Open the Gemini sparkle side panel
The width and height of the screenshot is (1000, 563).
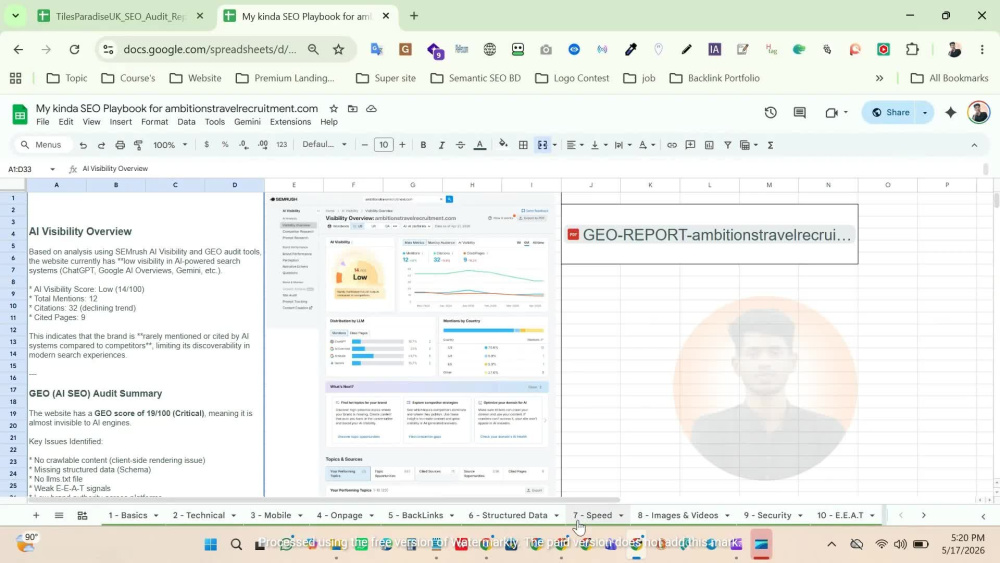click(x=951, y=113)
